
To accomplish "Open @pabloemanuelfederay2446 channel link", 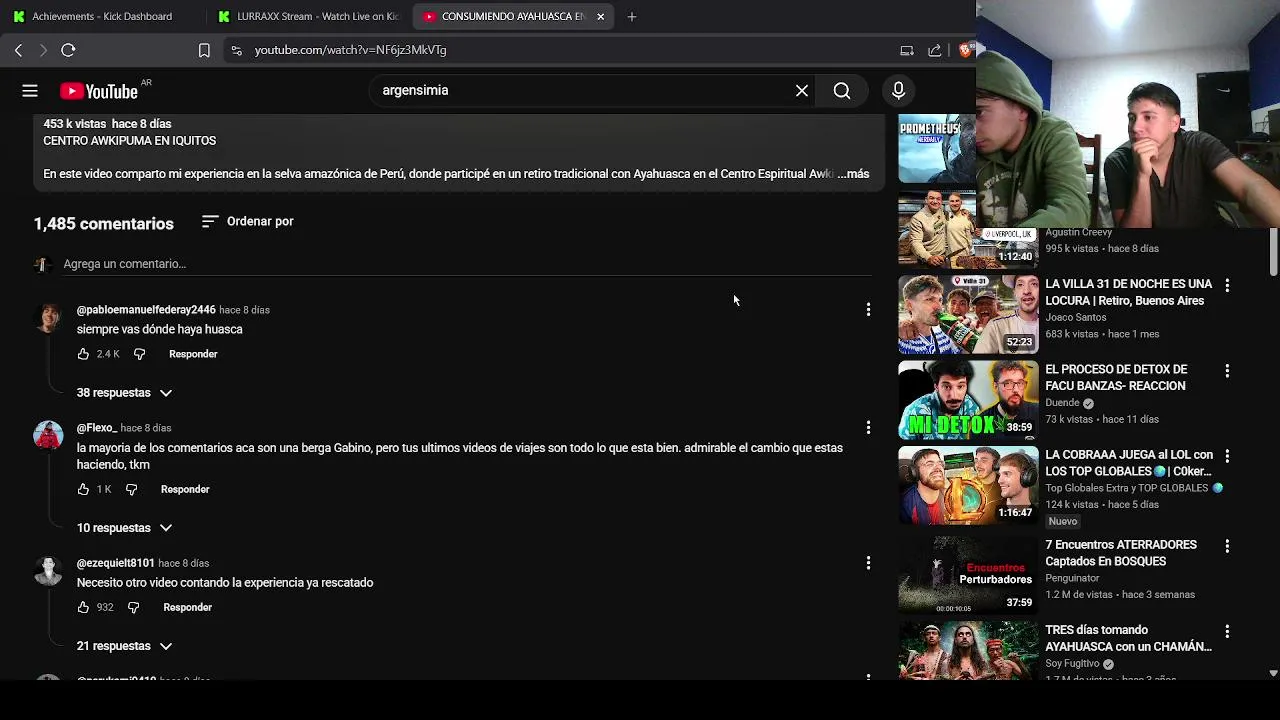I will (146, 310).
